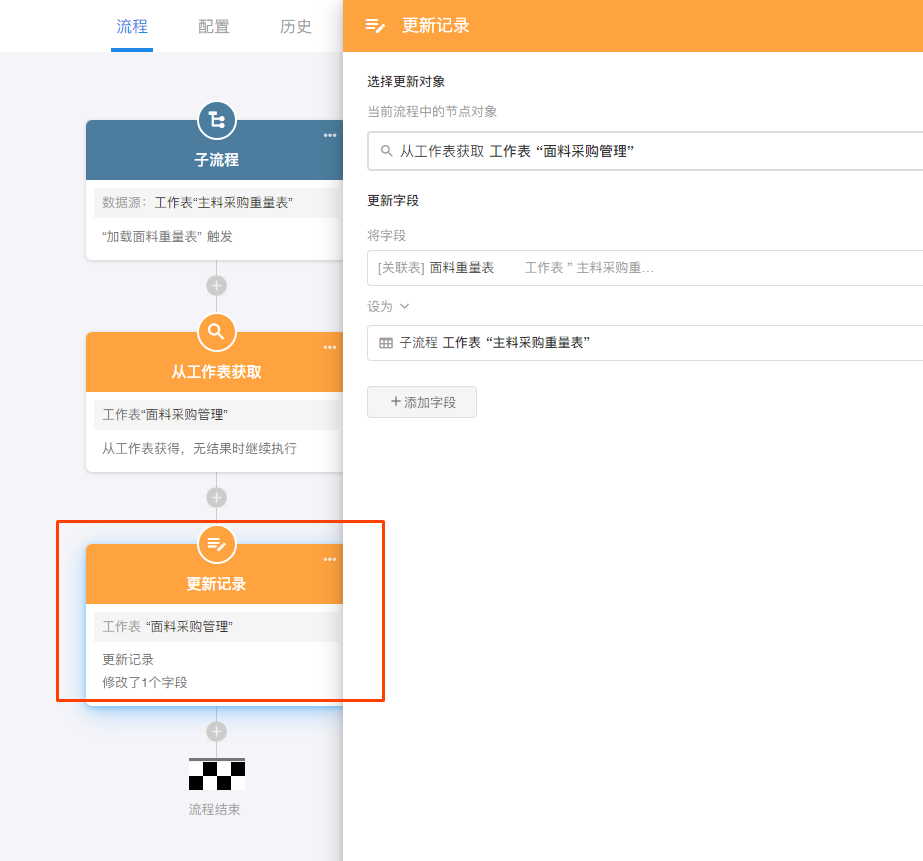Select the 从工作表获取 node header
Image resolution: width=923 pixels, height=861 pixels.
pos(214,363)
